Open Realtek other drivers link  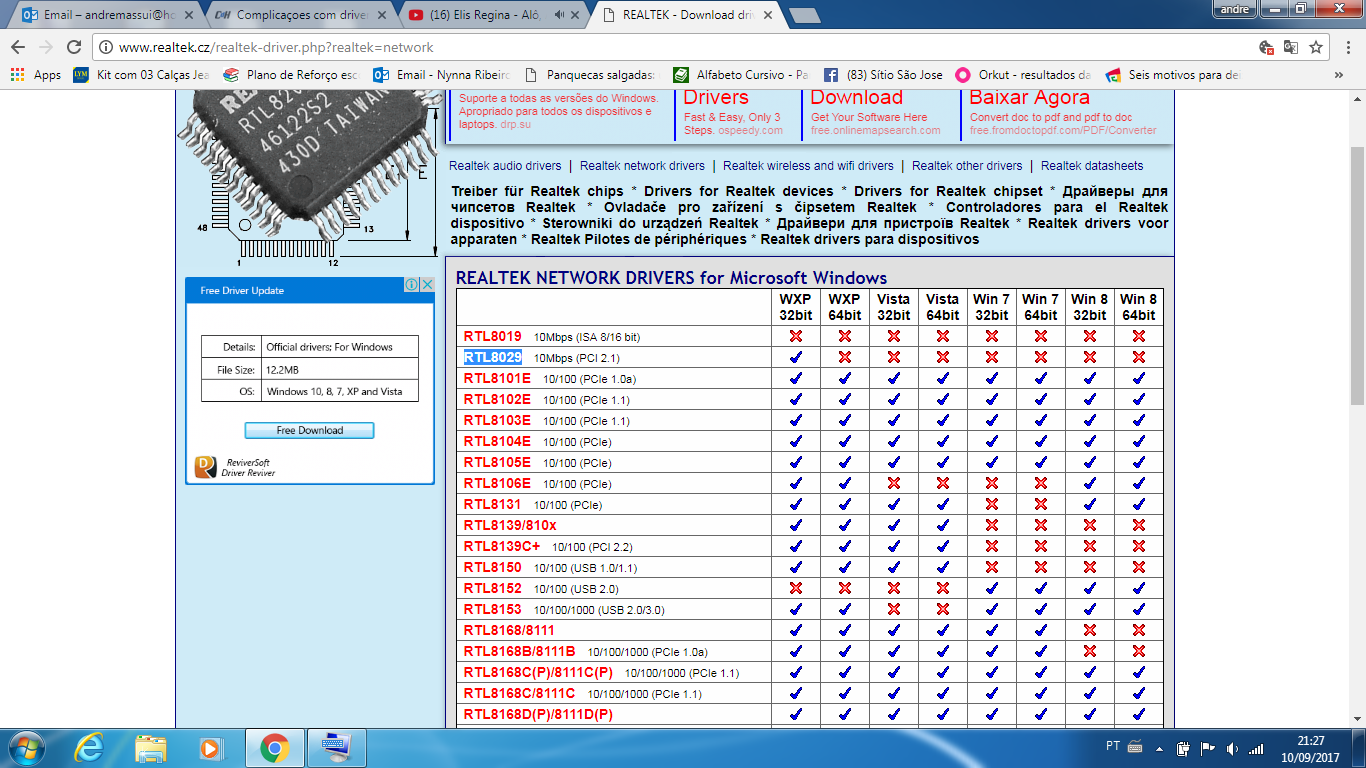(967, 166)
